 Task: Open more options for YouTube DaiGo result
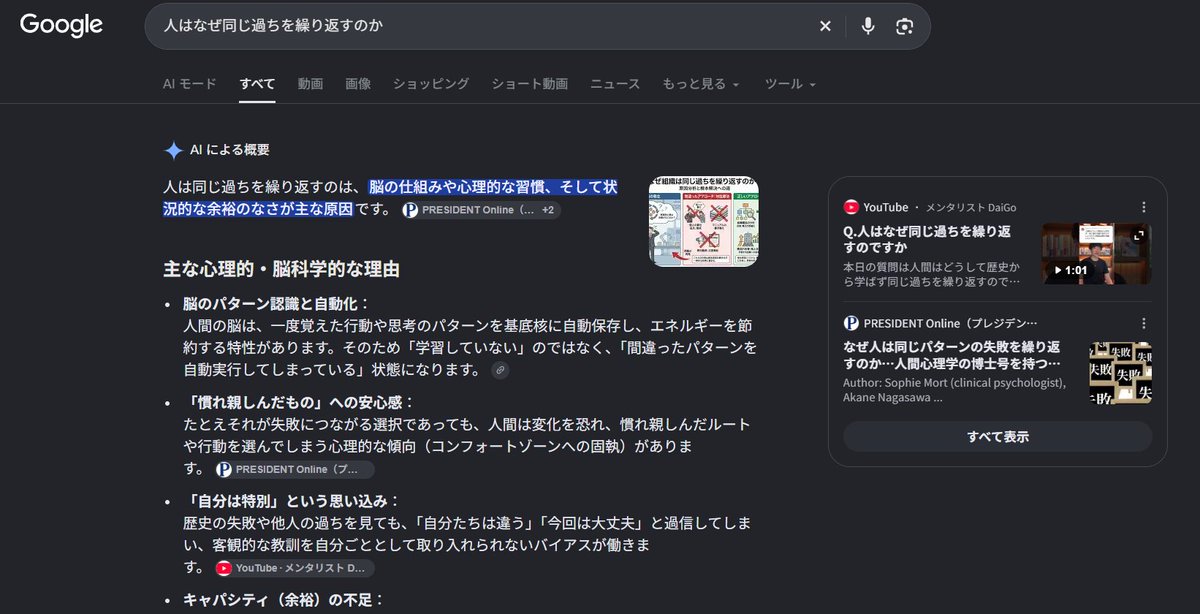tap(1144, 207)
